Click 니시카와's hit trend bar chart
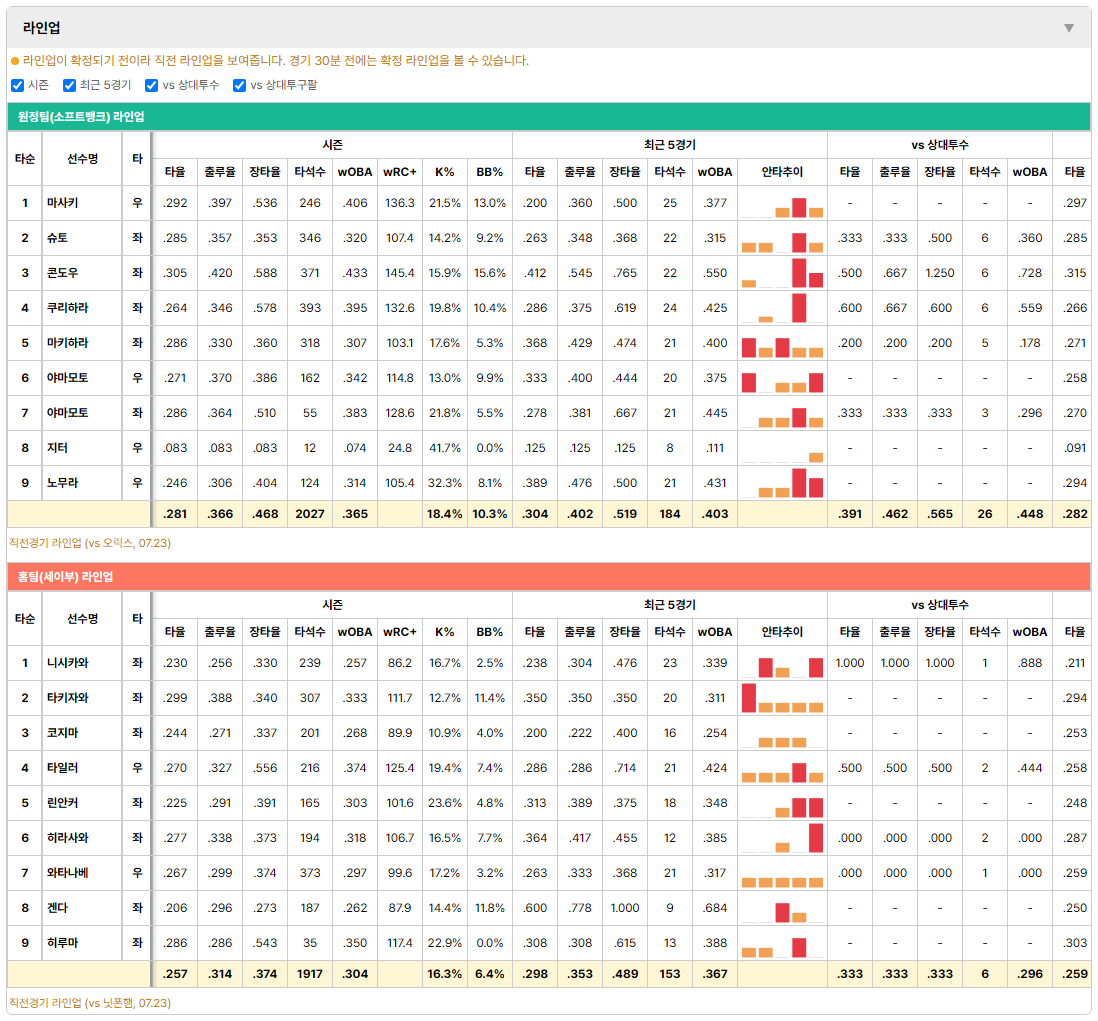Screen dimensions: 1098x1021 (782, 663)
